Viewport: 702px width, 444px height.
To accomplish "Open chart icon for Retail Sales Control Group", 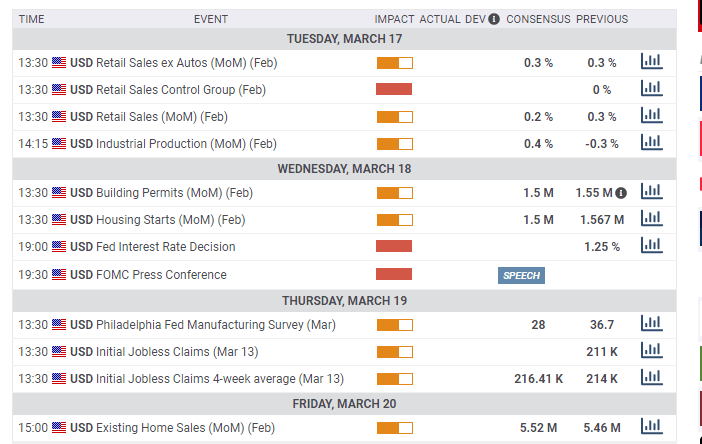I will [651, 89].
